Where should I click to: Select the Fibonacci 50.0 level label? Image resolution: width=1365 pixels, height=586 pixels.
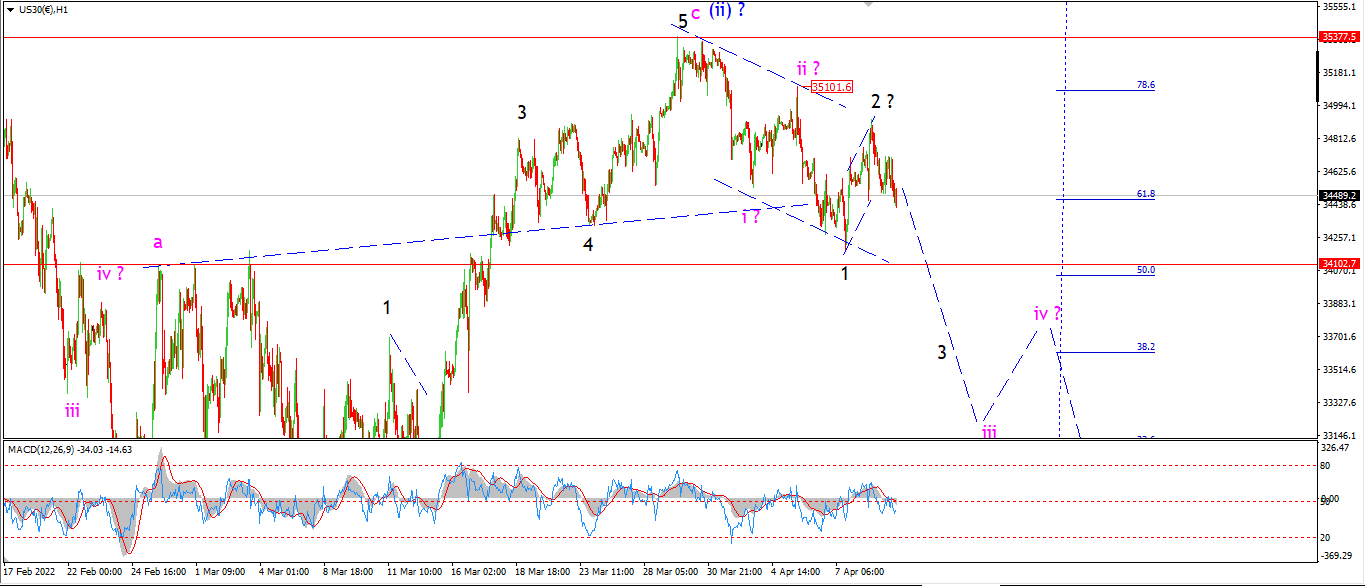pyautogui.click(x=1146, y=270)
